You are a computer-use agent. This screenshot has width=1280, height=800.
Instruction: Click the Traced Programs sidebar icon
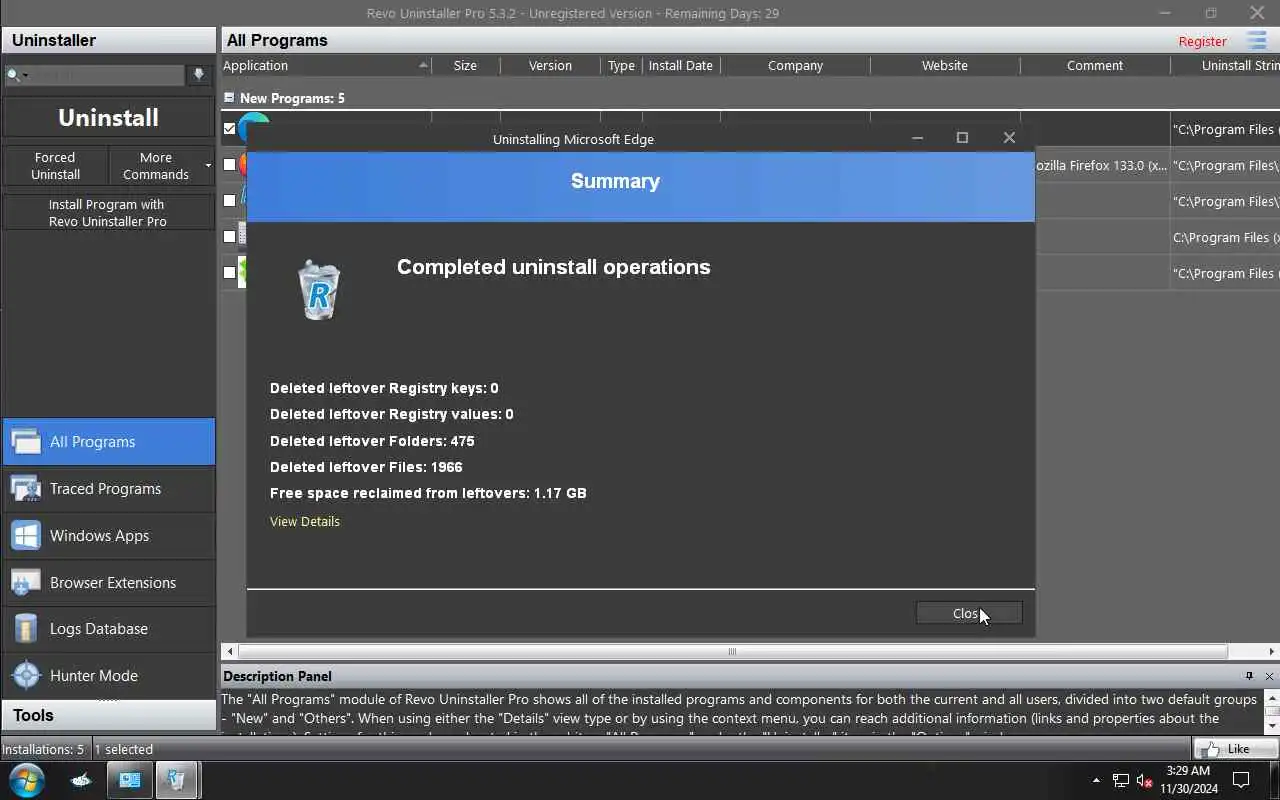[x=26, y=488]
